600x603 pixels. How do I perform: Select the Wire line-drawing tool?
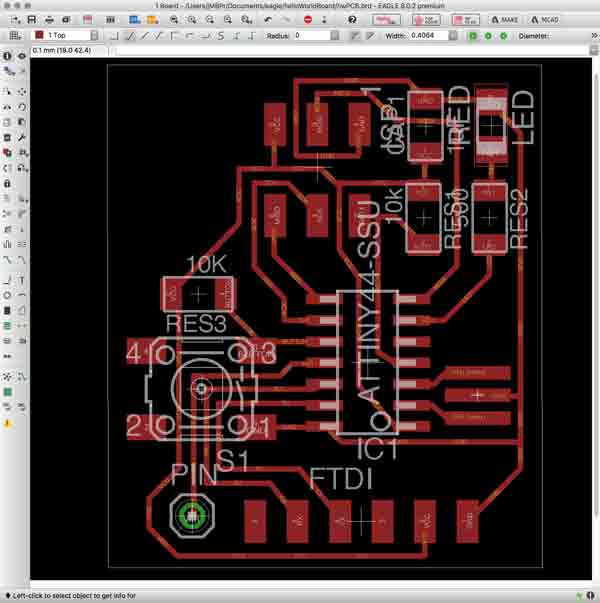(7, 280)
